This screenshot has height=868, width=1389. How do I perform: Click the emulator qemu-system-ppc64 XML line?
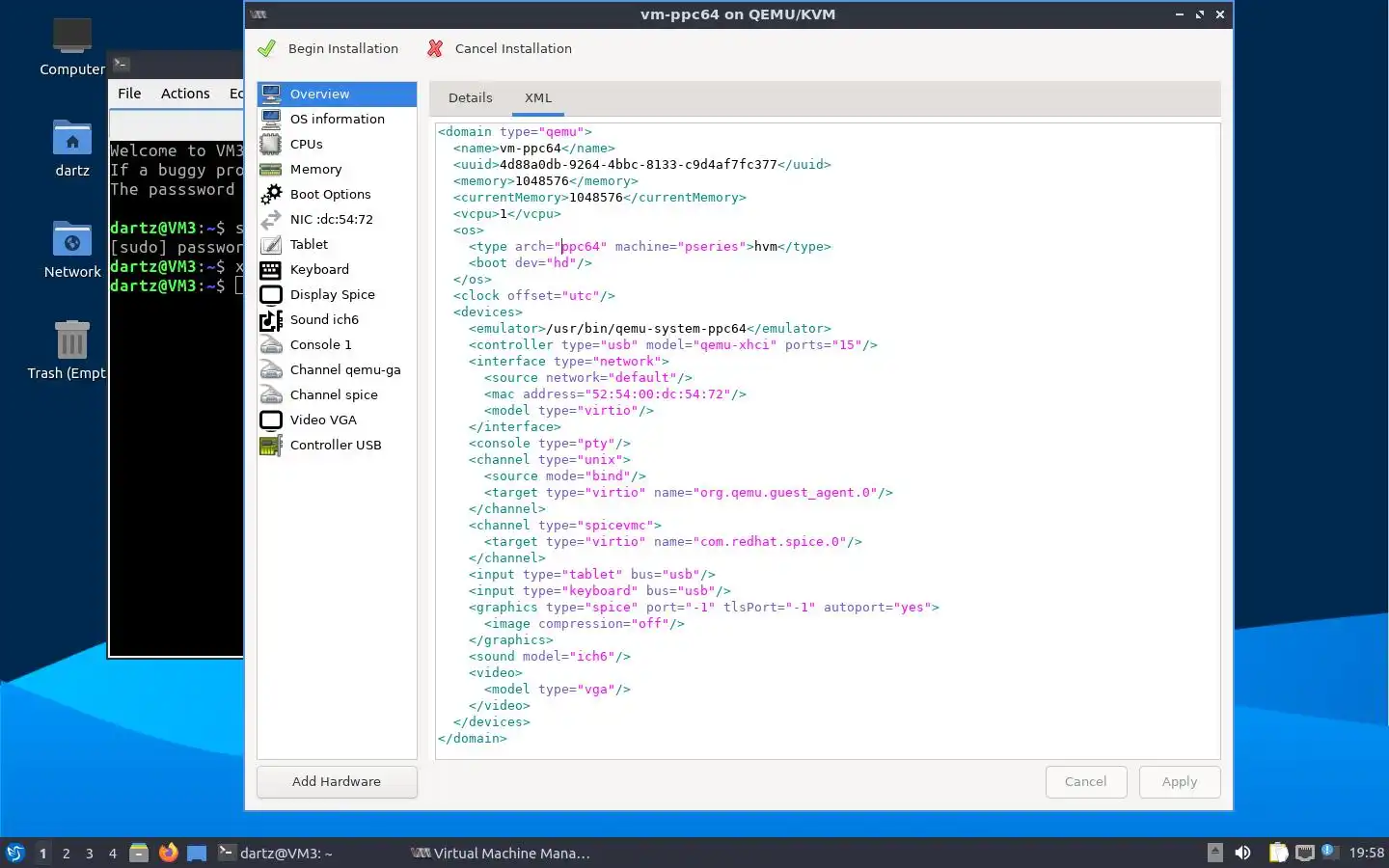(x=649, y=329)
